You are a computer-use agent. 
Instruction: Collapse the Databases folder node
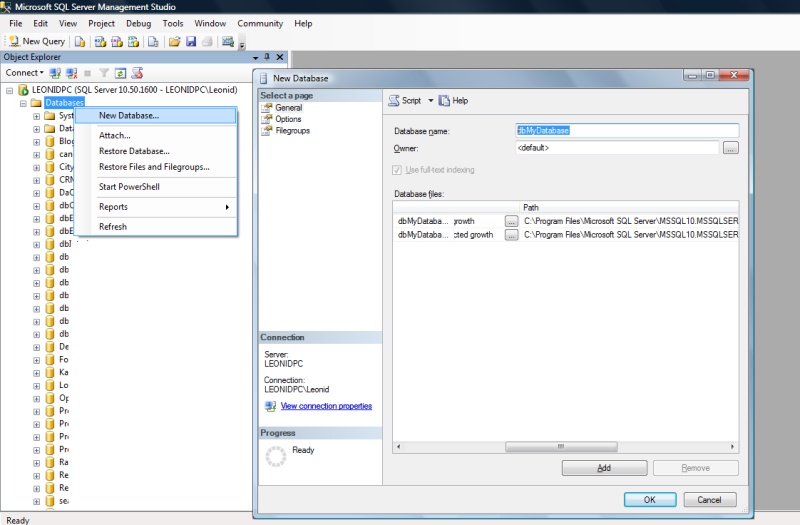coord(23,103)
